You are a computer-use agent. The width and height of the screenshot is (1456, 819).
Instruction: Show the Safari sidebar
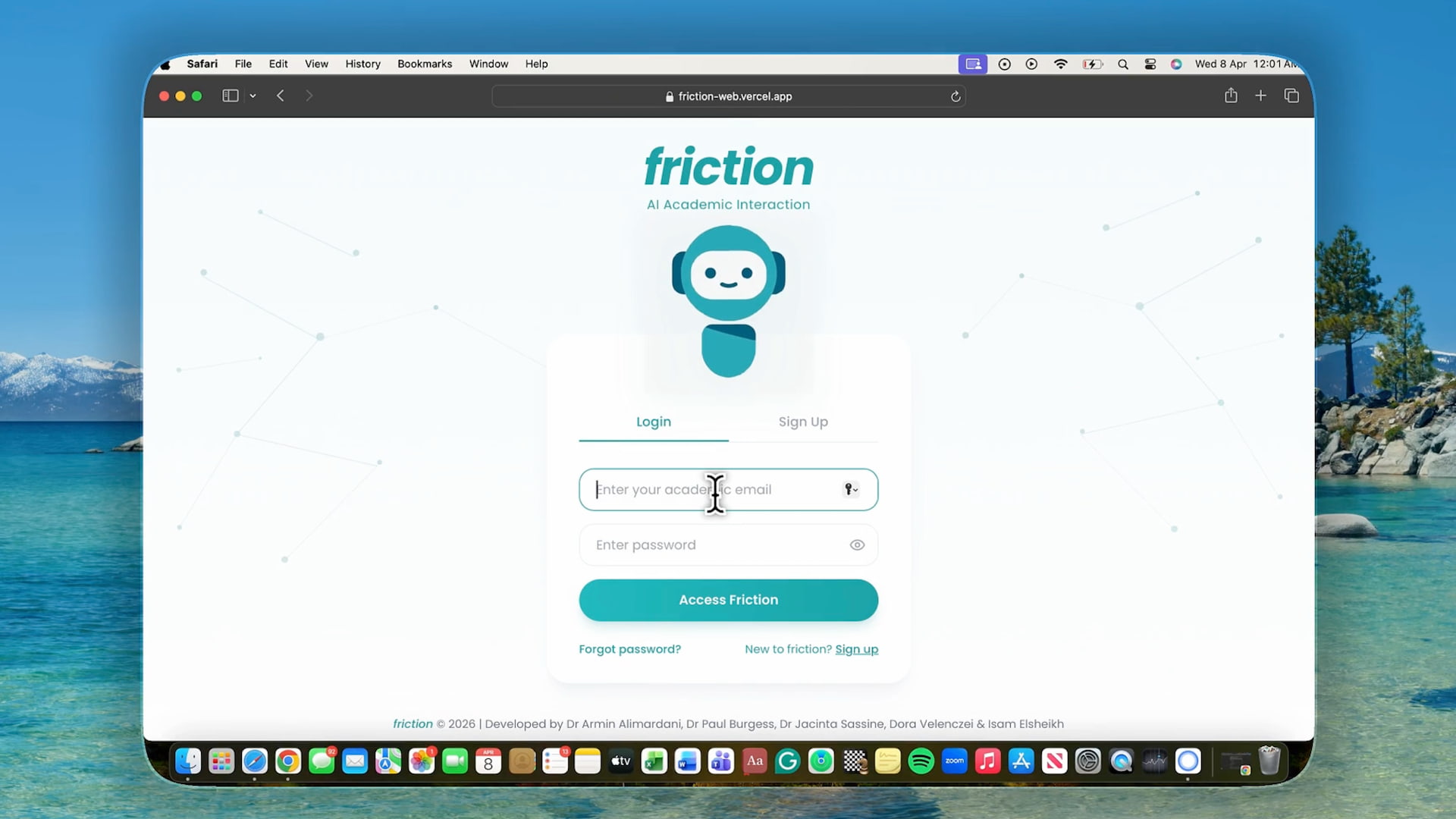coord(231,96)
